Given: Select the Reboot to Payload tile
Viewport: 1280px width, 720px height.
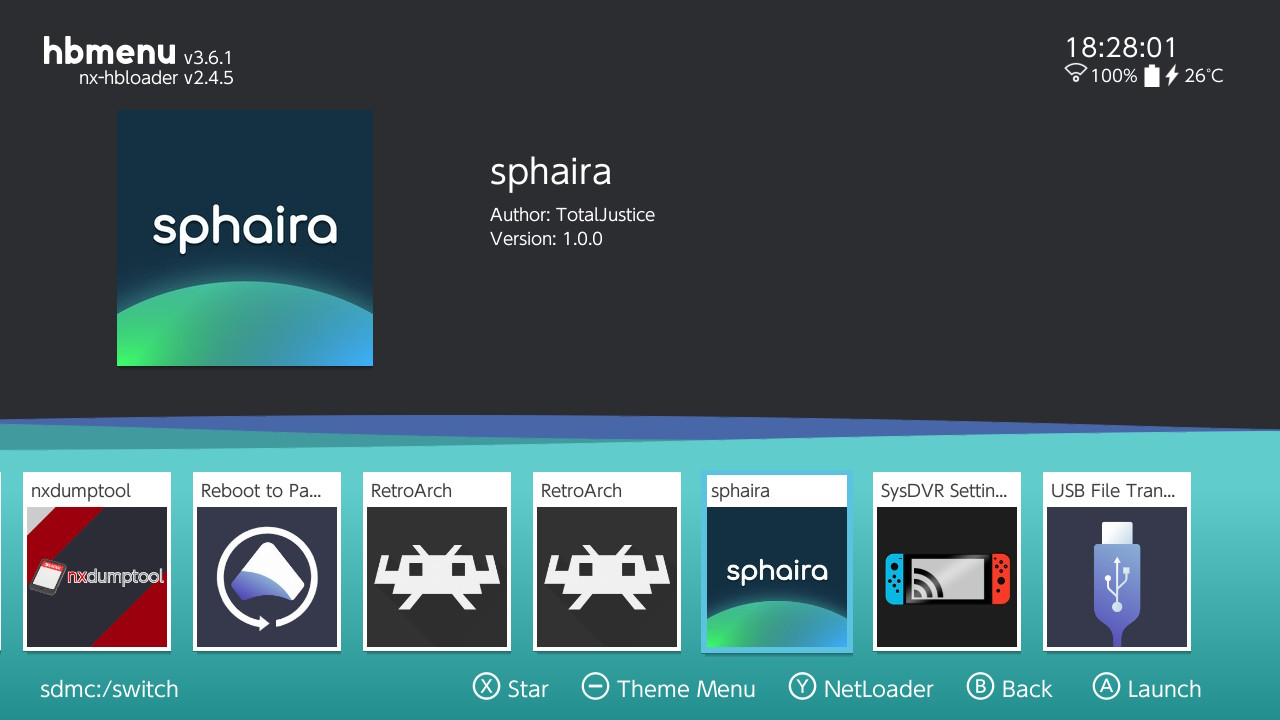Looking at the screenshot, I should pyautogui.click(x=267, y=561).
